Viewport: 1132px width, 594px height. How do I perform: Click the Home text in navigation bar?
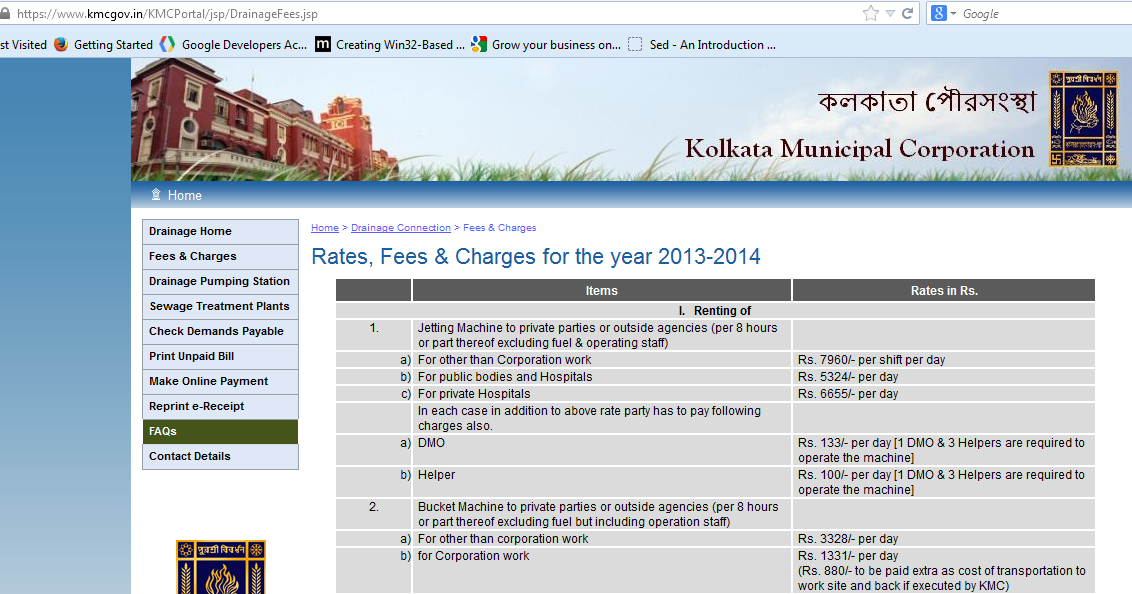185,196
